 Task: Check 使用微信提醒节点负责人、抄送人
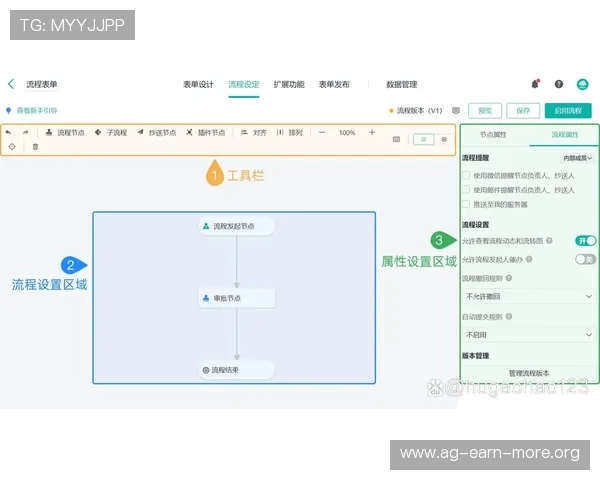coord(466,175)
